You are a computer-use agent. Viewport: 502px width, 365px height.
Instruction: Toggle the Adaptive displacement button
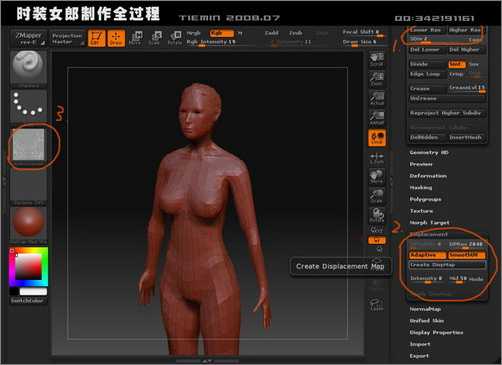pyautogui.click(x=427, y=255)
